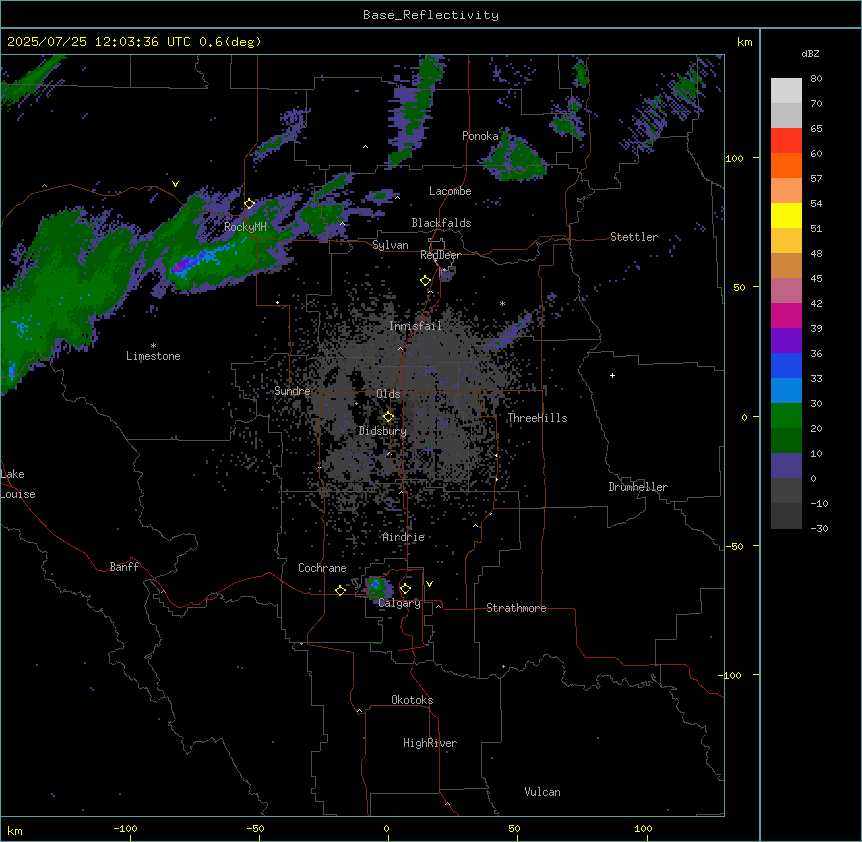Select the Olds label
Viewport: 862px width, 842px height.
pyautogui.click(x=388, y=394)
